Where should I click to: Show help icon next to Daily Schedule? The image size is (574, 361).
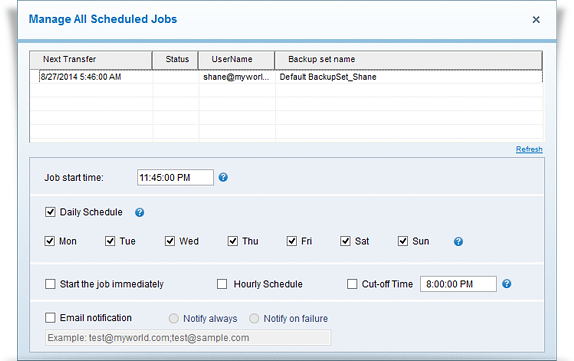(139, 212)
